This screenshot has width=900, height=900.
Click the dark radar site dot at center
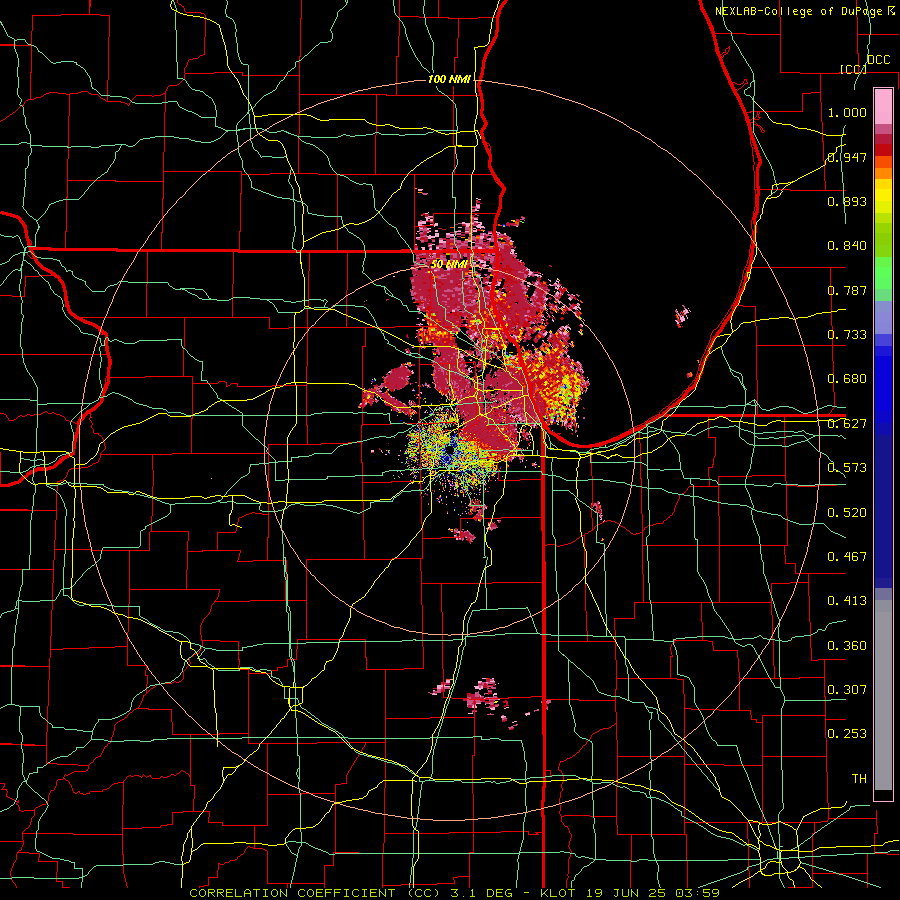tap(449, 451)
